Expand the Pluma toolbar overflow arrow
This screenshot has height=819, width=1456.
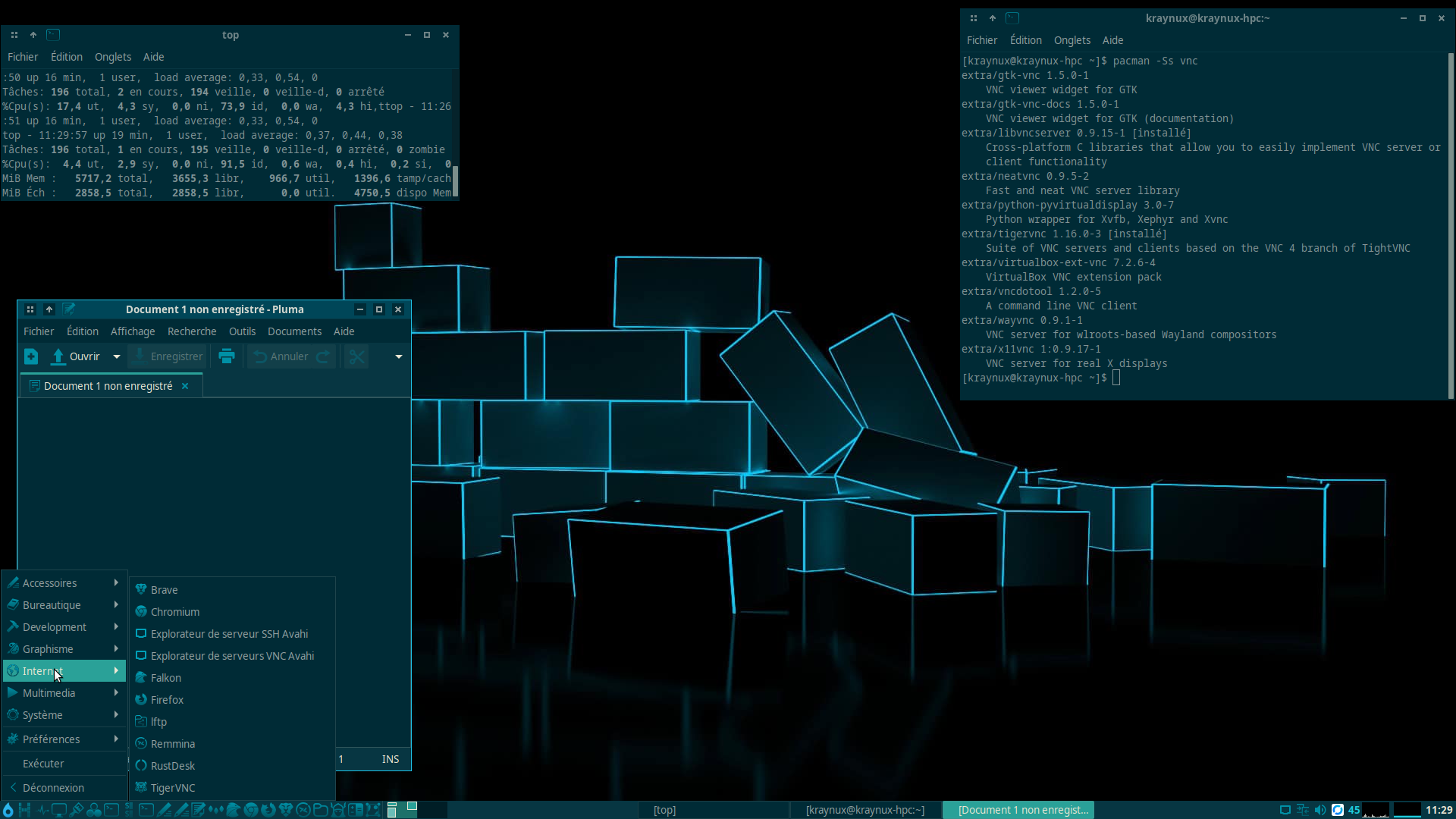[x=398, y=356]
